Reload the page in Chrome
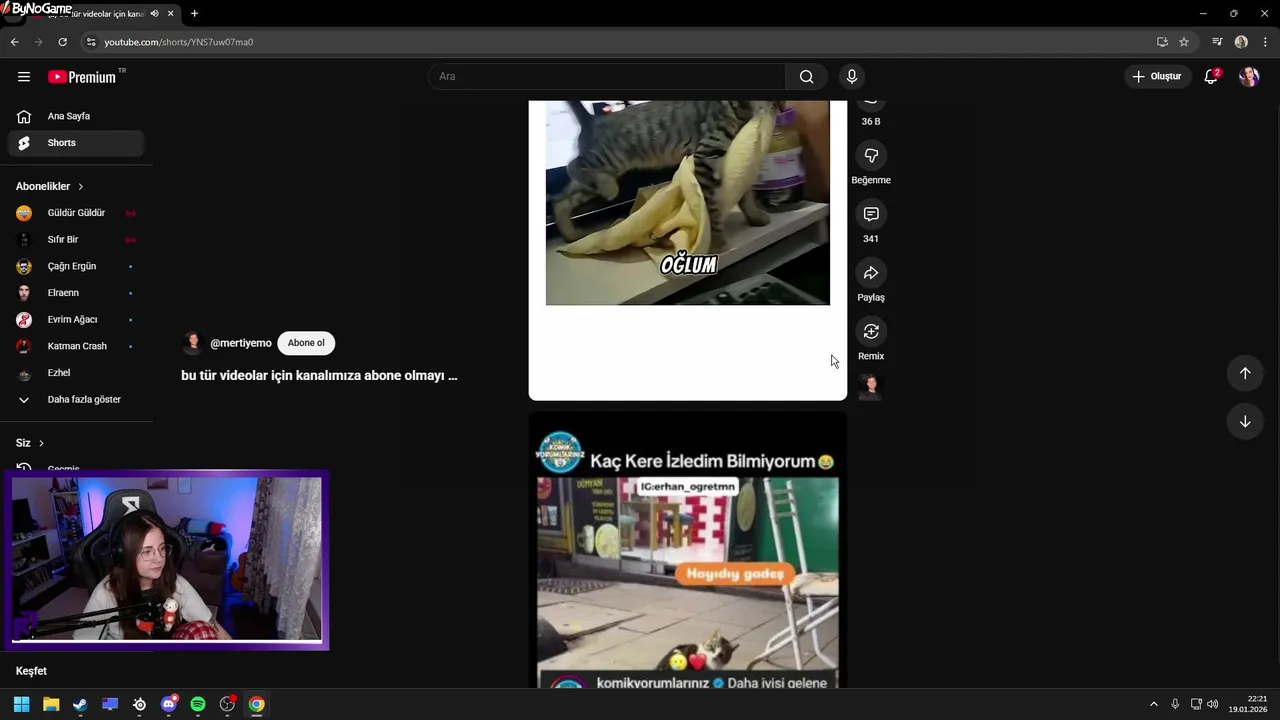 (x=62, y=42)
